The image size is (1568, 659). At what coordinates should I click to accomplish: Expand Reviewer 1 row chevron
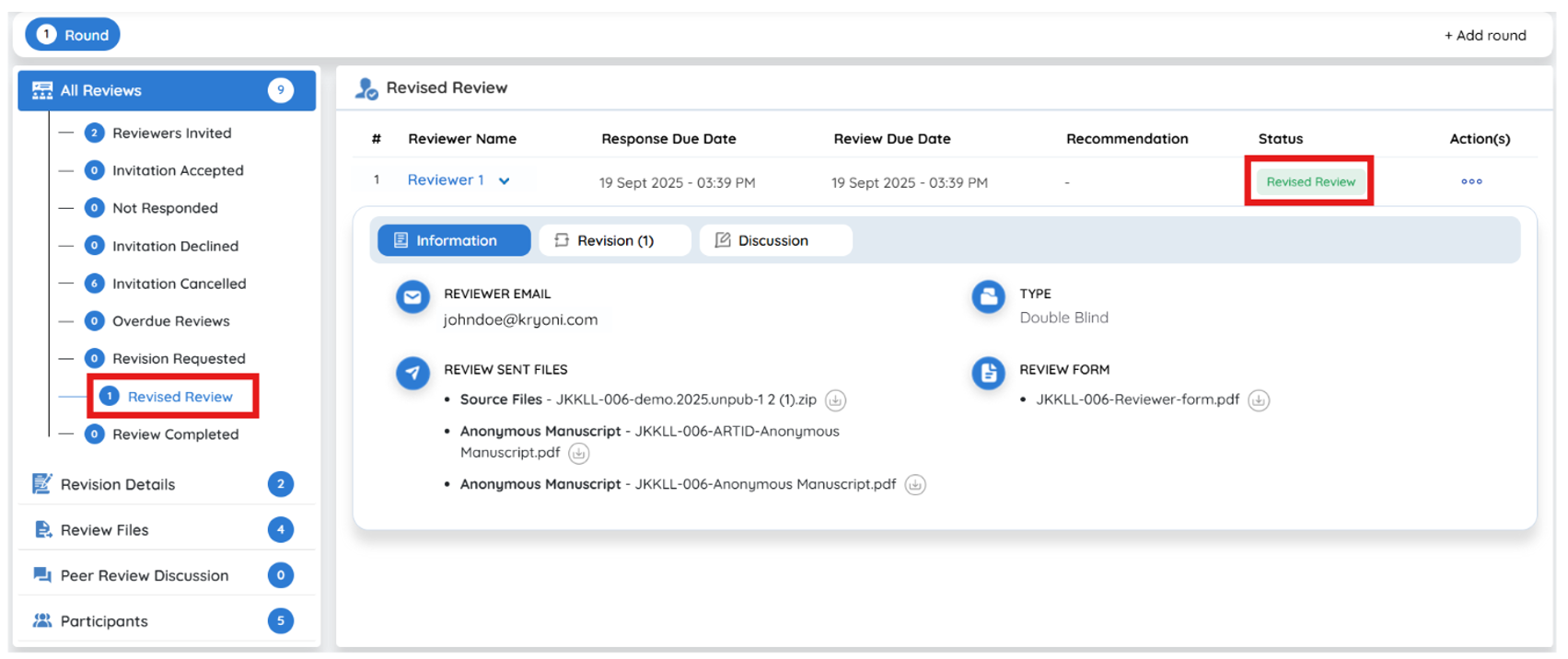point(505,181)
